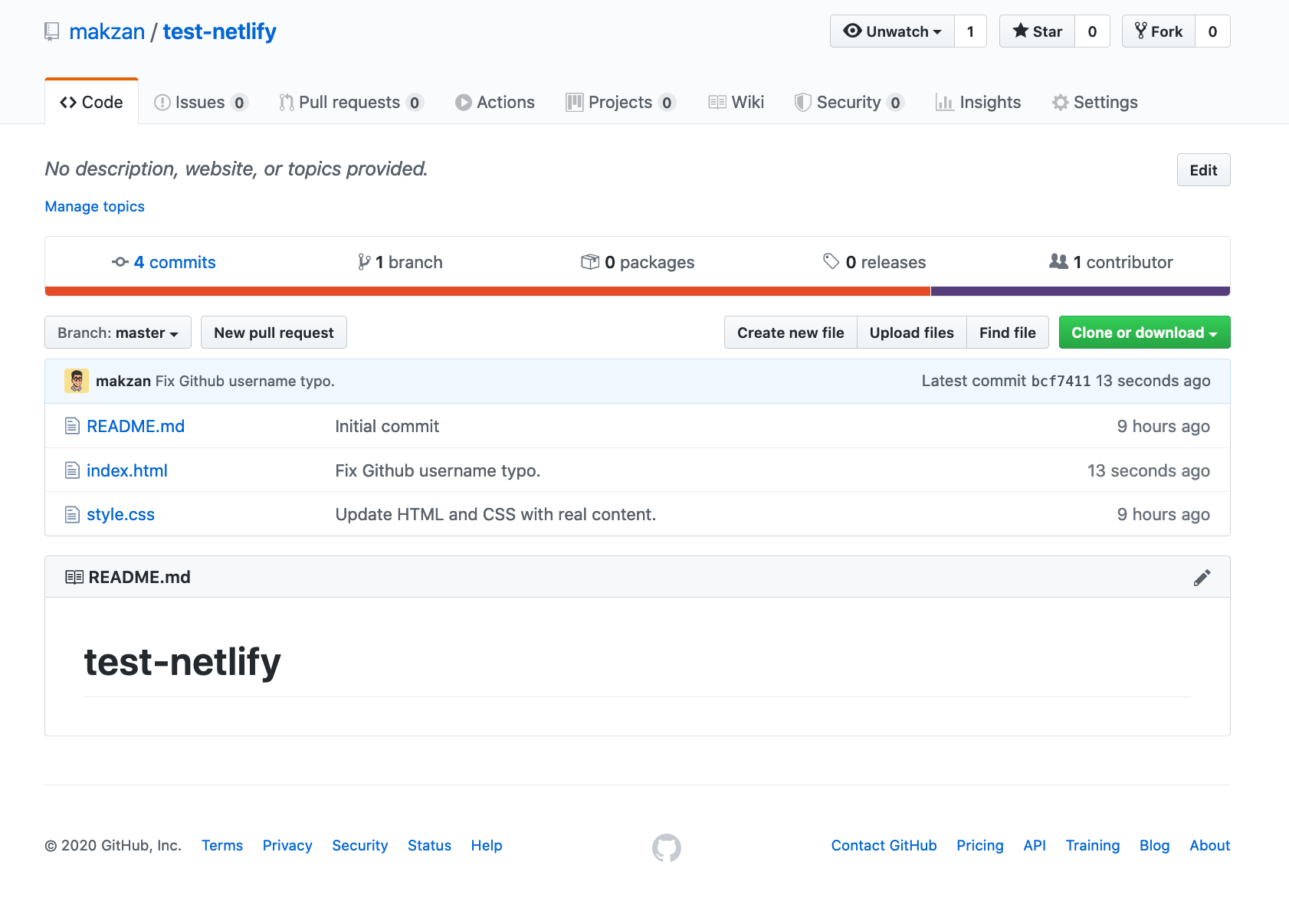Click the purple CSS language bar segment

click(1081, 291)
